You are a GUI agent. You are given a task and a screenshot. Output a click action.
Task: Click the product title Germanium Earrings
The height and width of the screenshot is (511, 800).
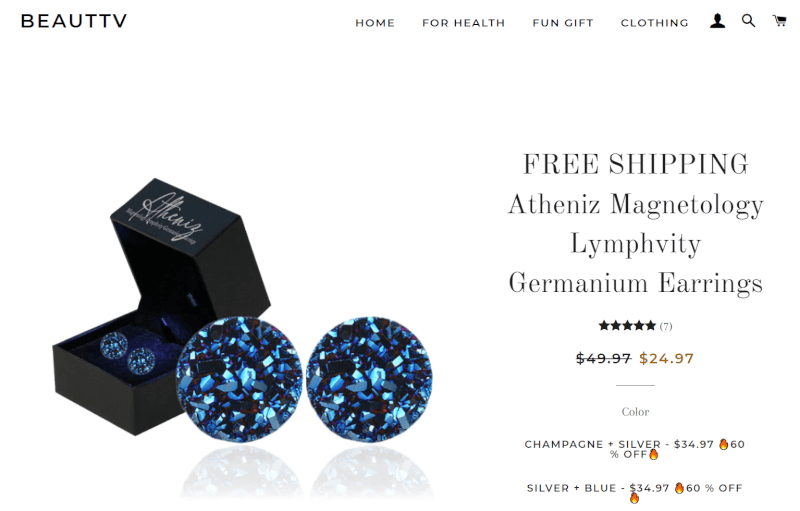click(635, 284)
